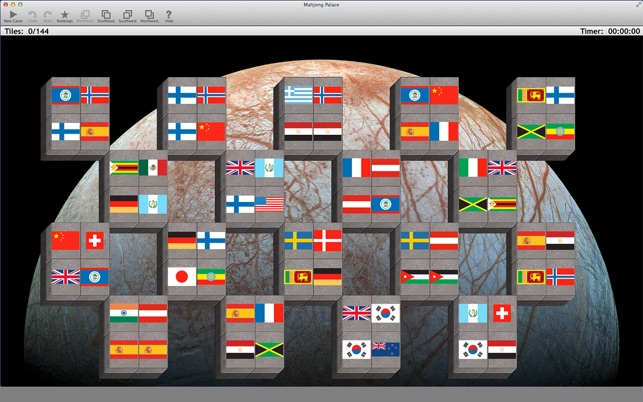Select the New Zealand flag tile
643x402 pixels.
coord(386,349)
